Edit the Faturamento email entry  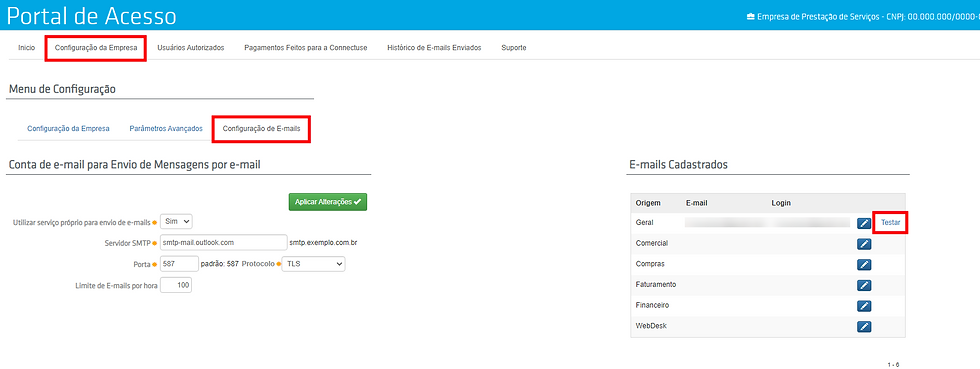(864, 285)
